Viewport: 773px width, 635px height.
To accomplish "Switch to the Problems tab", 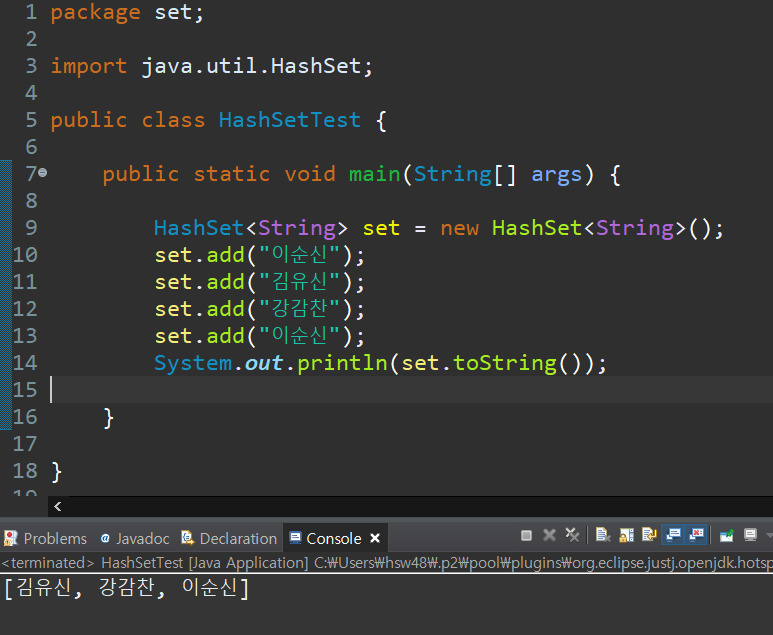I will (x=45, y=538).
